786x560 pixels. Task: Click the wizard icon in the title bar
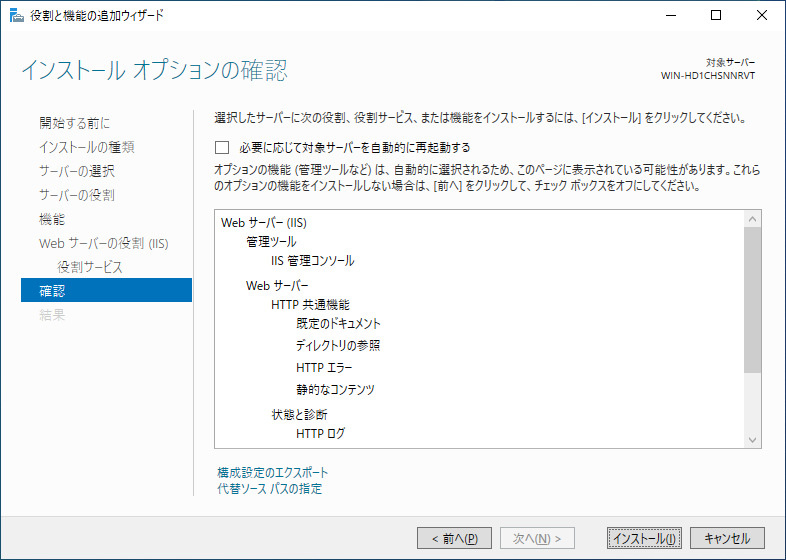click(x=17, y=16)
